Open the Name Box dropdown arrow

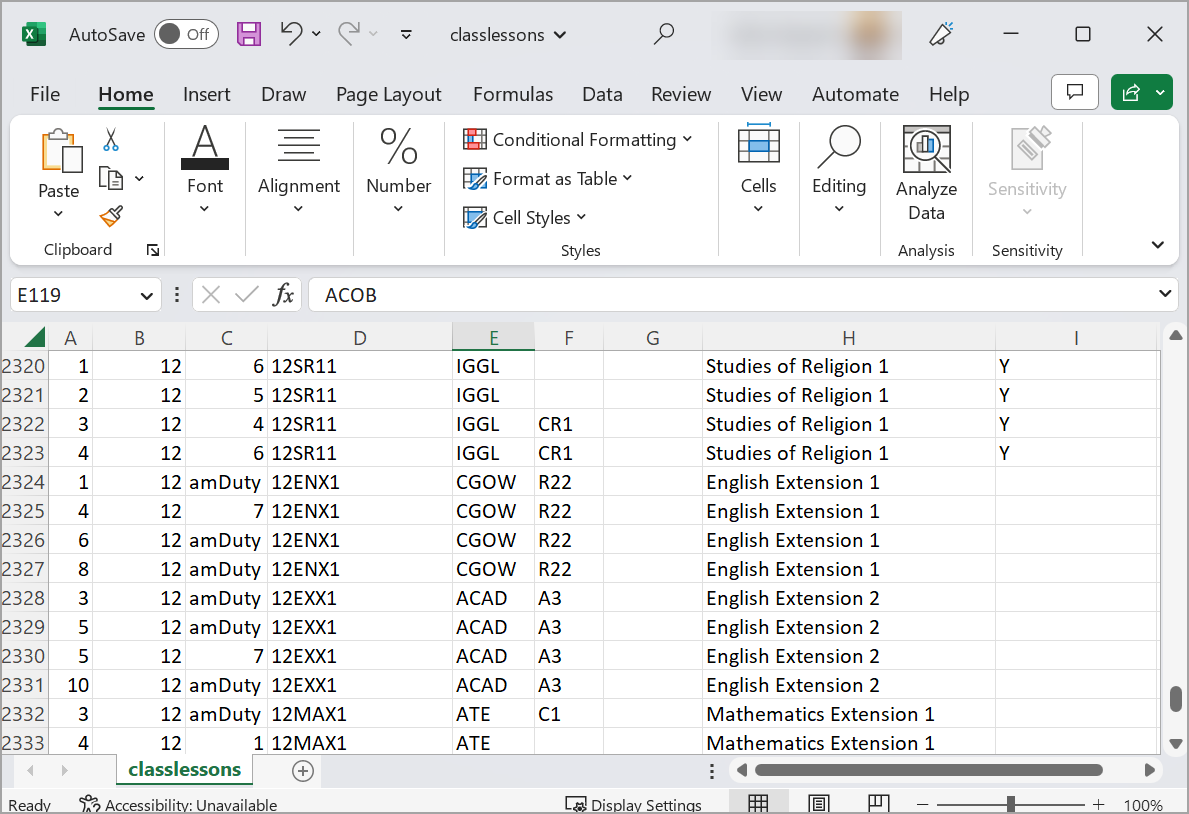point(146,295)
